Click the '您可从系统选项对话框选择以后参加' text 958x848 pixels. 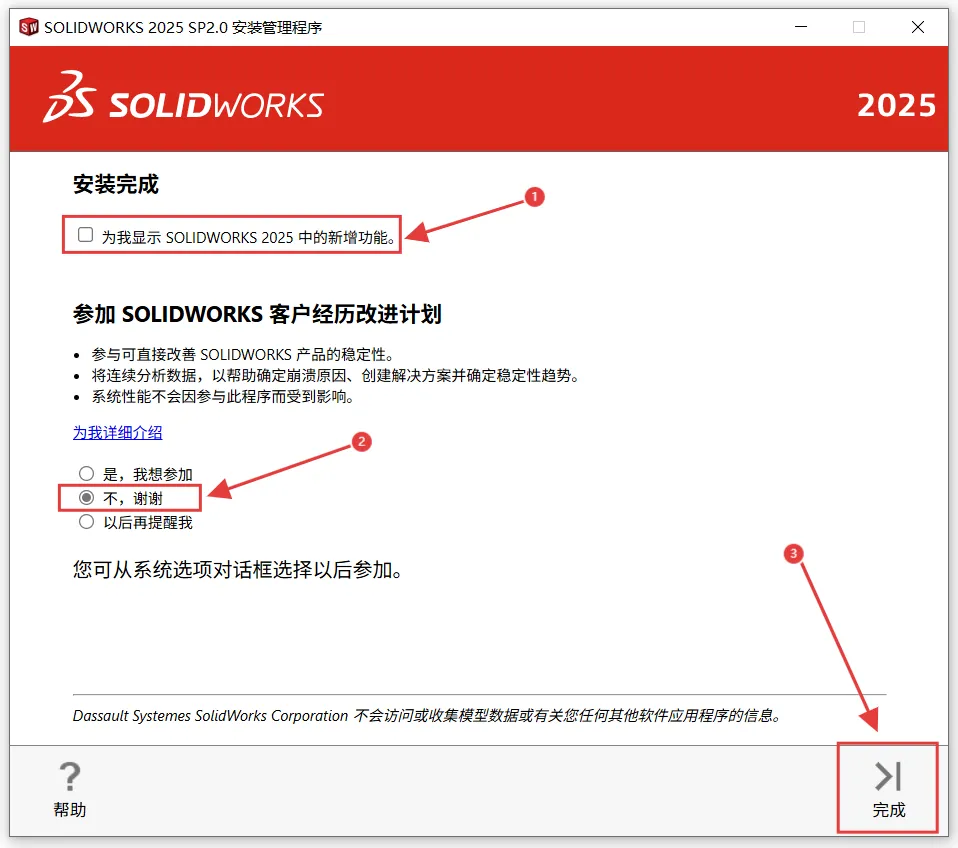[x=237, y=569]
